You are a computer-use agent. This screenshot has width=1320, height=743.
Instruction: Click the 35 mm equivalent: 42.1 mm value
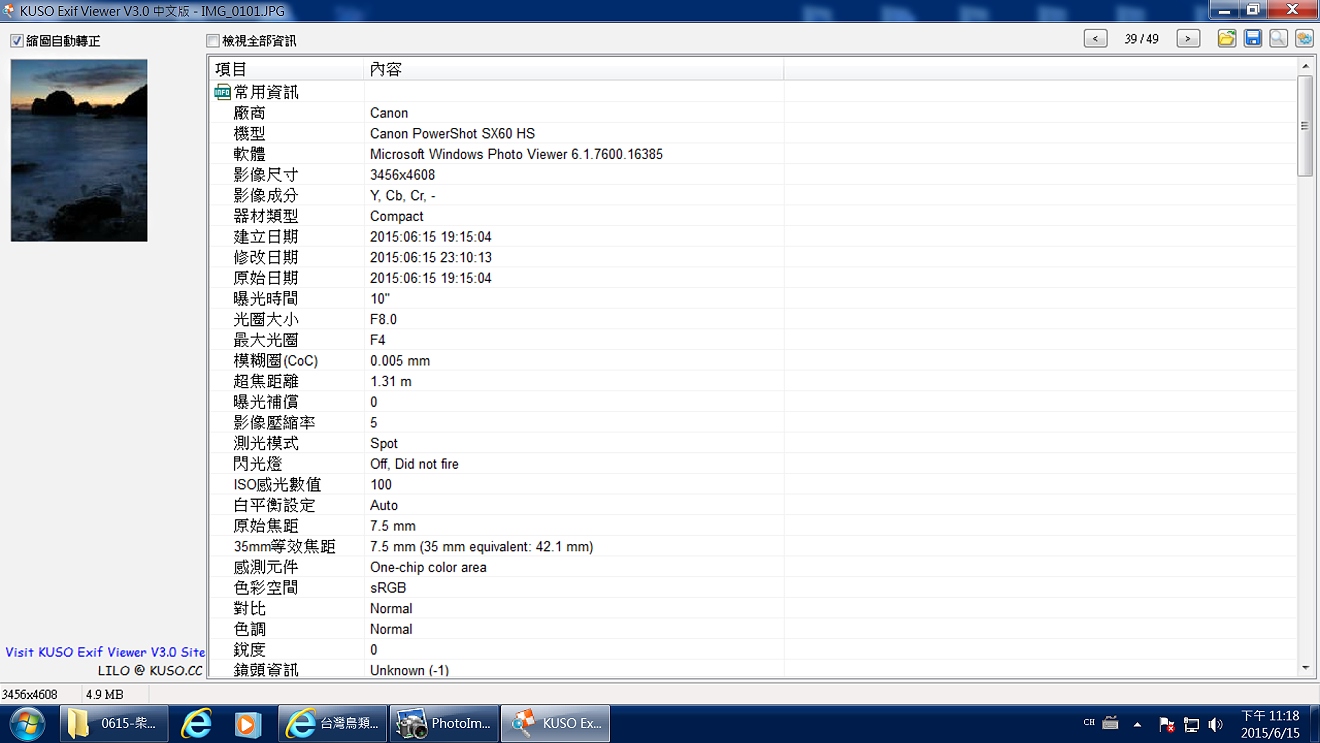481,547
